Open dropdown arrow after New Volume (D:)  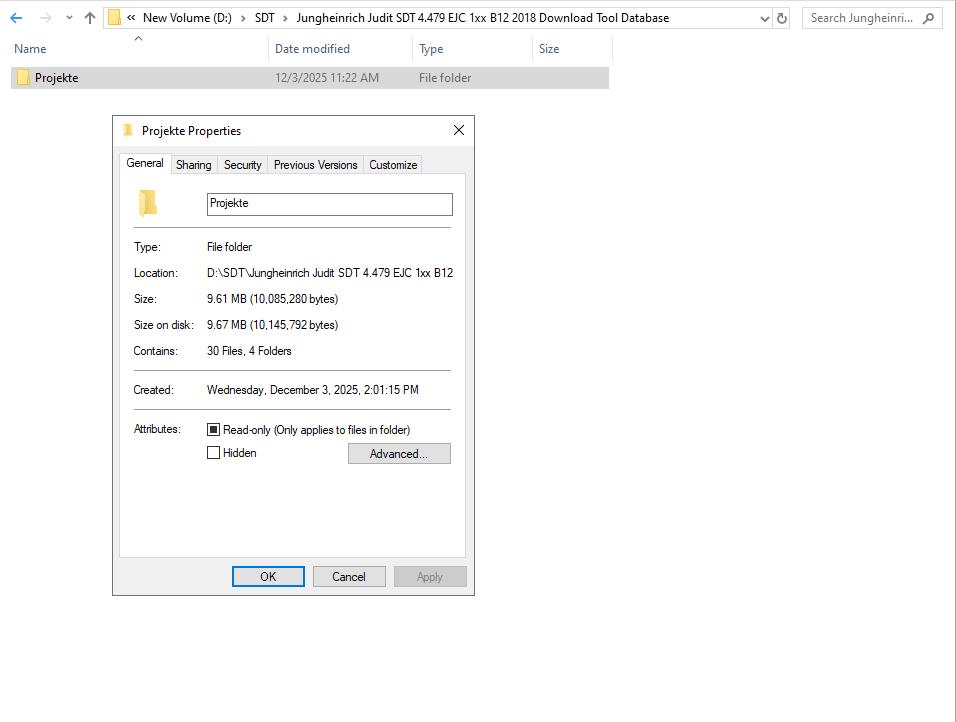(243, 18)
